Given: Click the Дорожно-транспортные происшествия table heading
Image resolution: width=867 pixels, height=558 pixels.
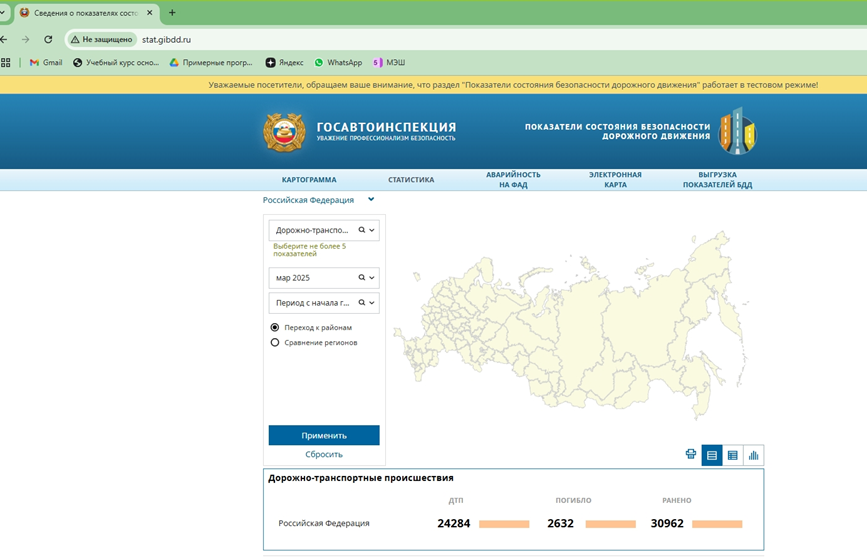Looking at the screenshot, I should click(361, 478).
